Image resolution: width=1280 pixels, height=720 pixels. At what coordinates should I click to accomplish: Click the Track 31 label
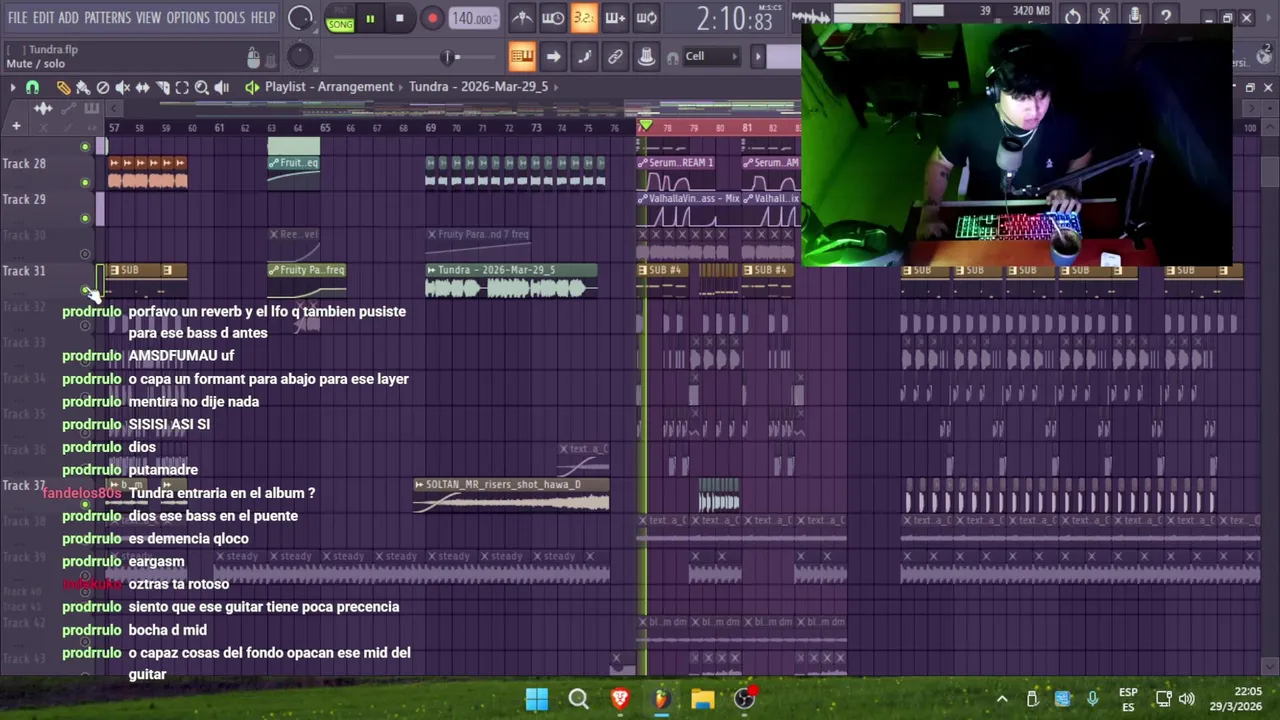pyautogui.click(x=24, y=271)
